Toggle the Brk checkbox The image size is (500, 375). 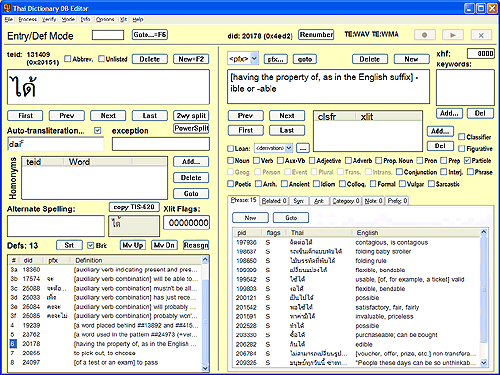click(x=90, y=245)
